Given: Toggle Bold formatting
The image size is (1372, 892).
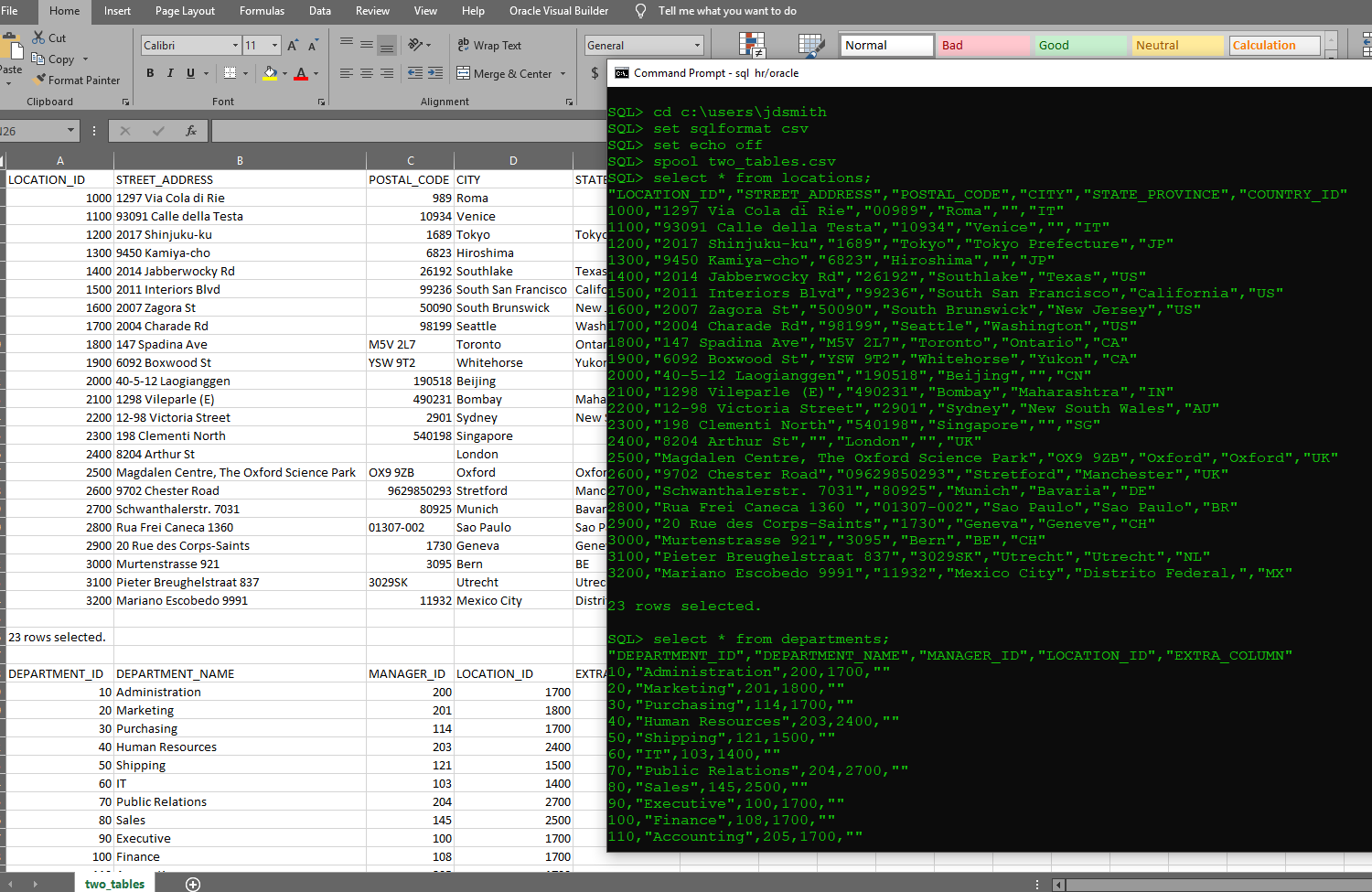Looking at the screenshot, I should click(x=150, y=73).
